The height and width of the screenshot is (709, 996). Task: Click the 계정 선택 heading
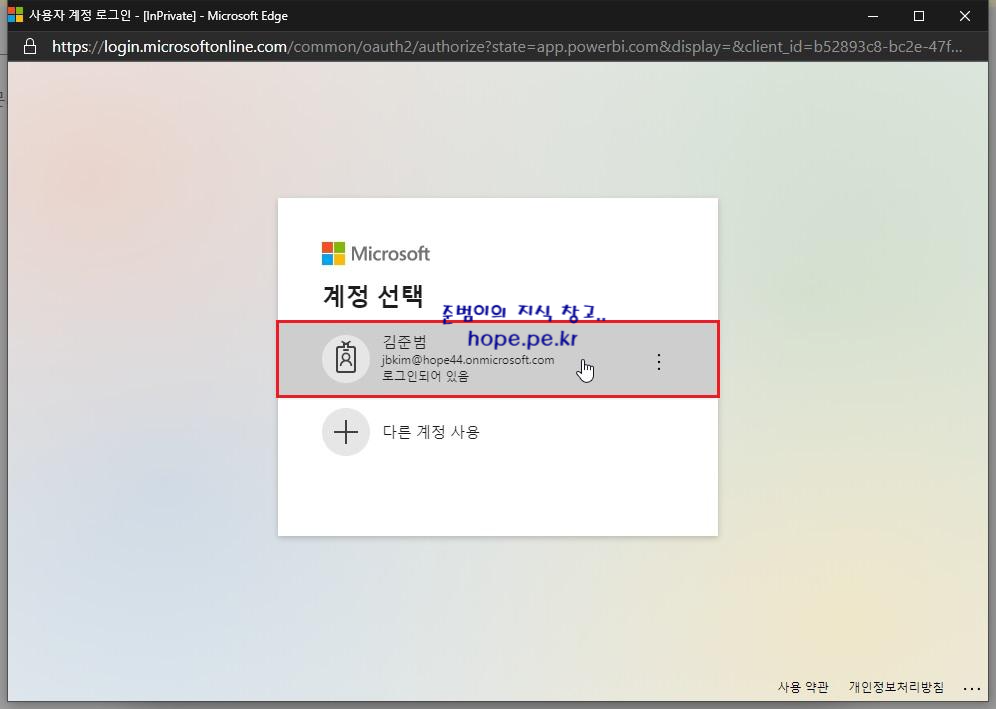pos(373,295)
